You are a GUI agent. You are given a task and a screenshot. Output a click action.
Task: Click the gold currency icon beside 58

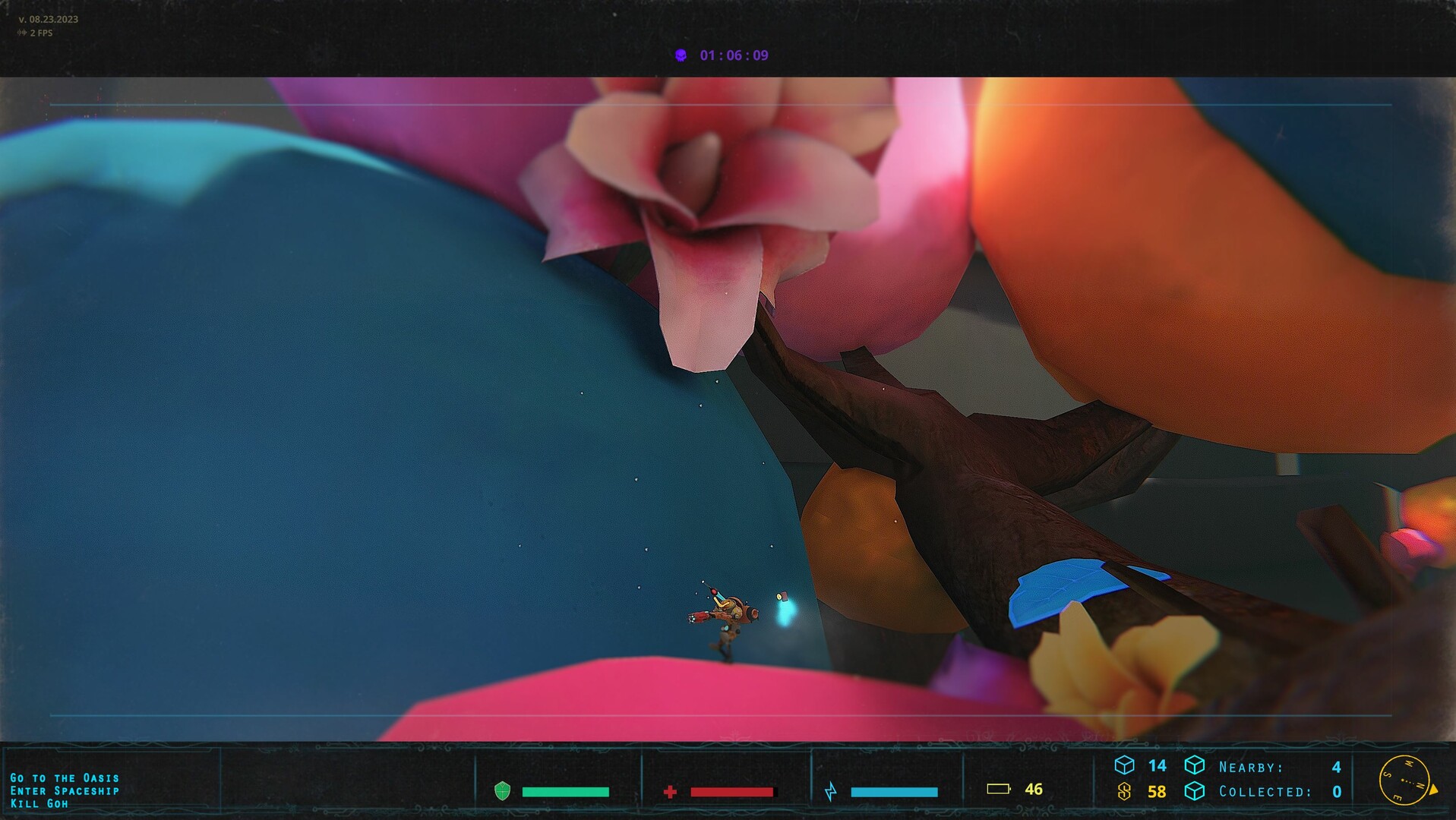click(x=1124, y=792)
